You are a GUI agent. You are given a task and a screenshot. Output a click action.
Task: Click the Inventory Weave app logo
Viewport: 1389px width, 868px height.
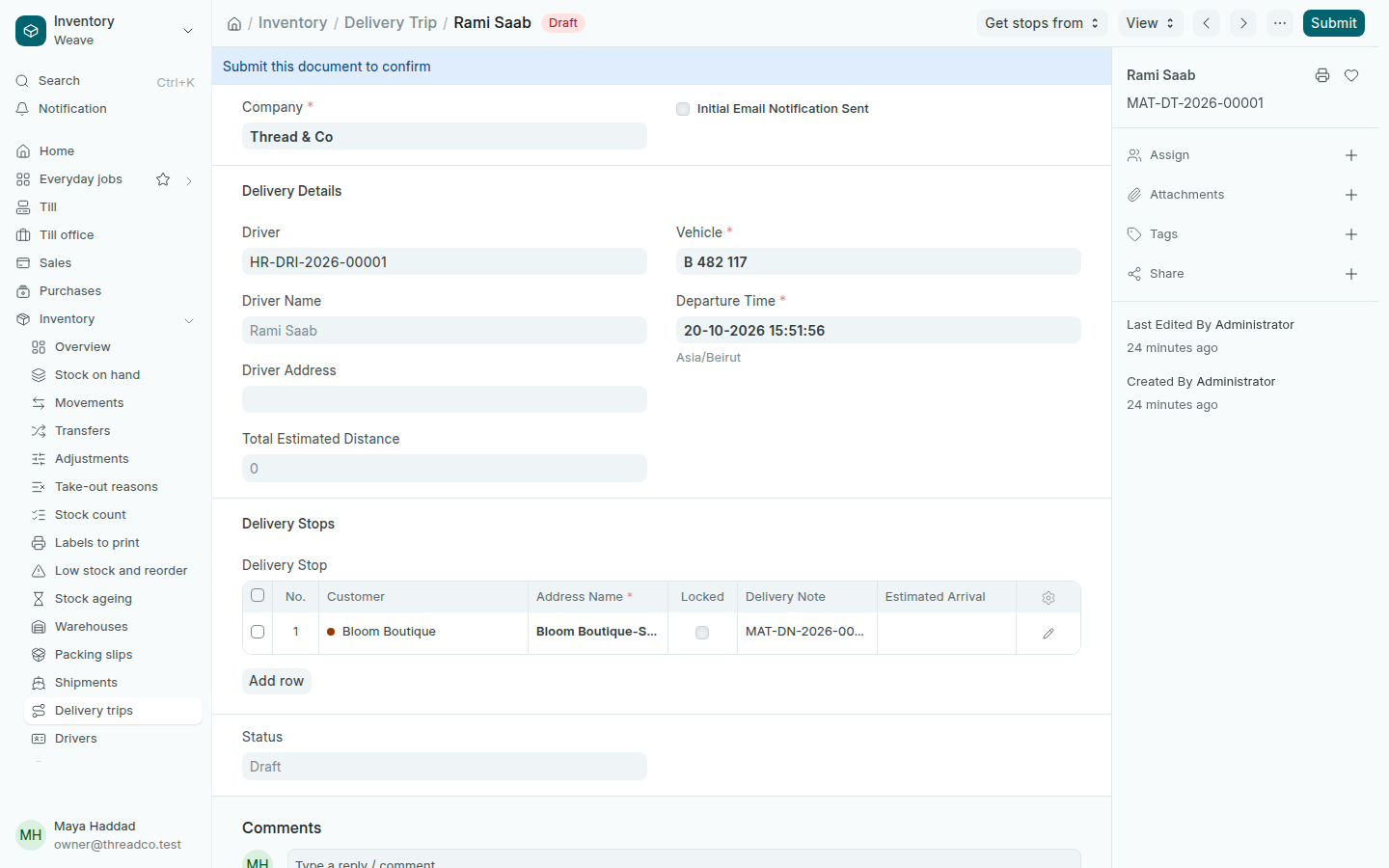31,31
